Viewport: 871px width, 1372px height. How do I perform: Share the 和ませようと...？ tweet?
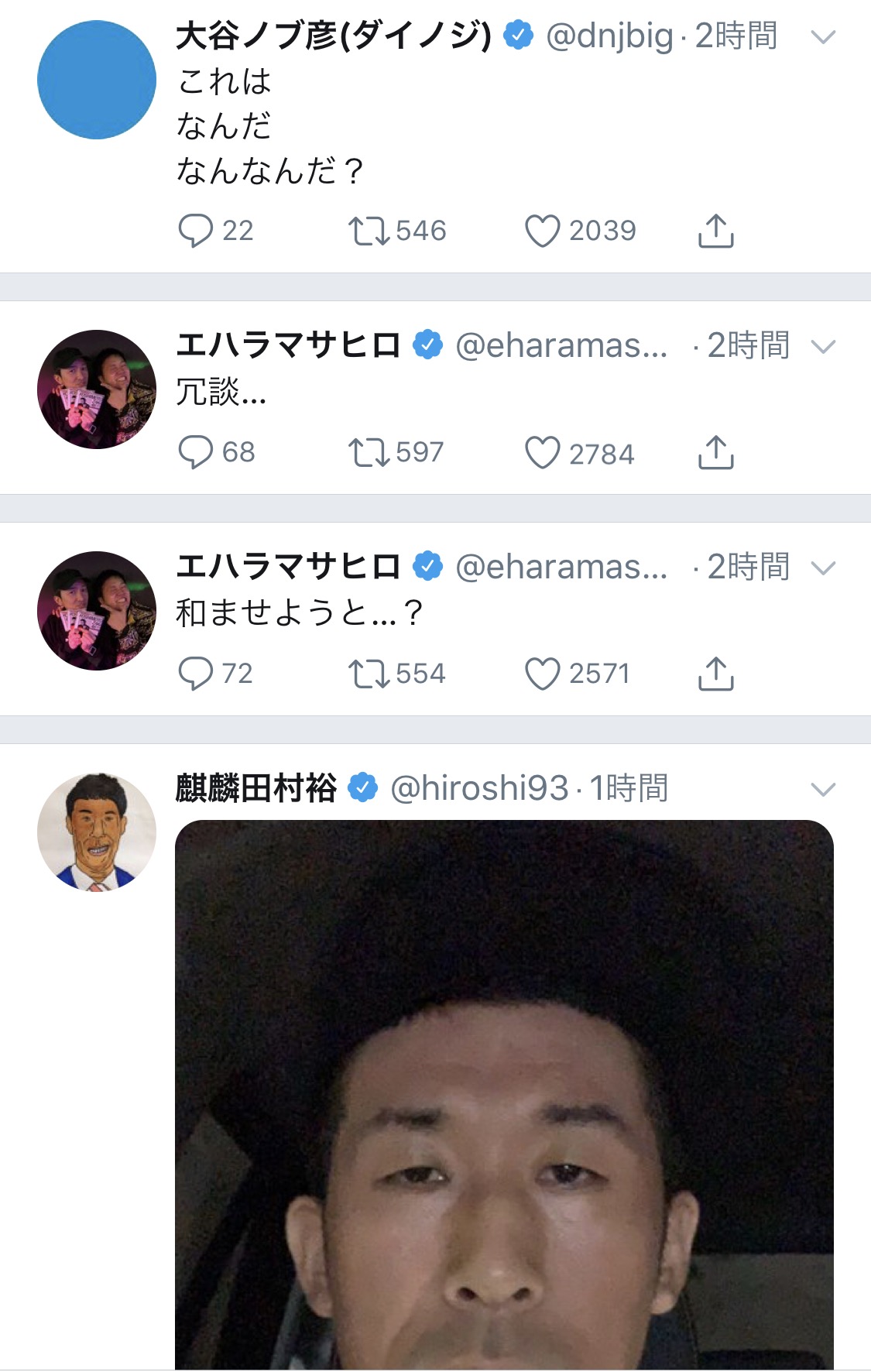pos(716,674)
